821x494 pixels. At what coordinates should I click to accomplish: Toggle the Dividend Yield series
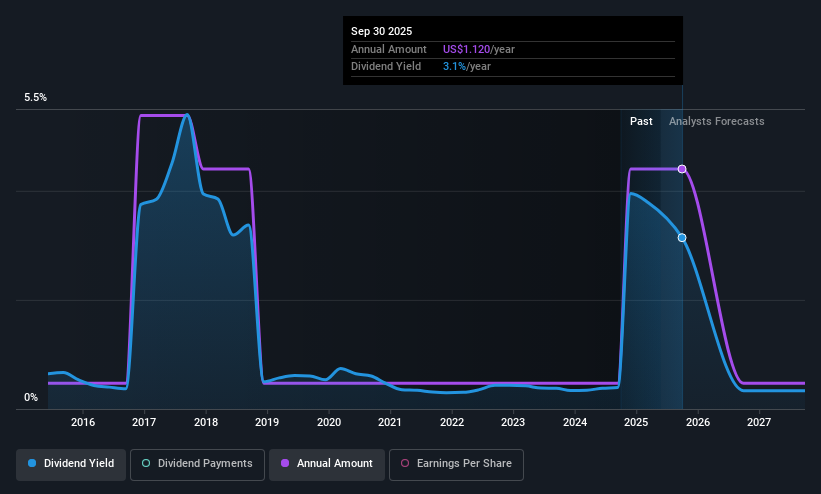[x=71, y=464]
